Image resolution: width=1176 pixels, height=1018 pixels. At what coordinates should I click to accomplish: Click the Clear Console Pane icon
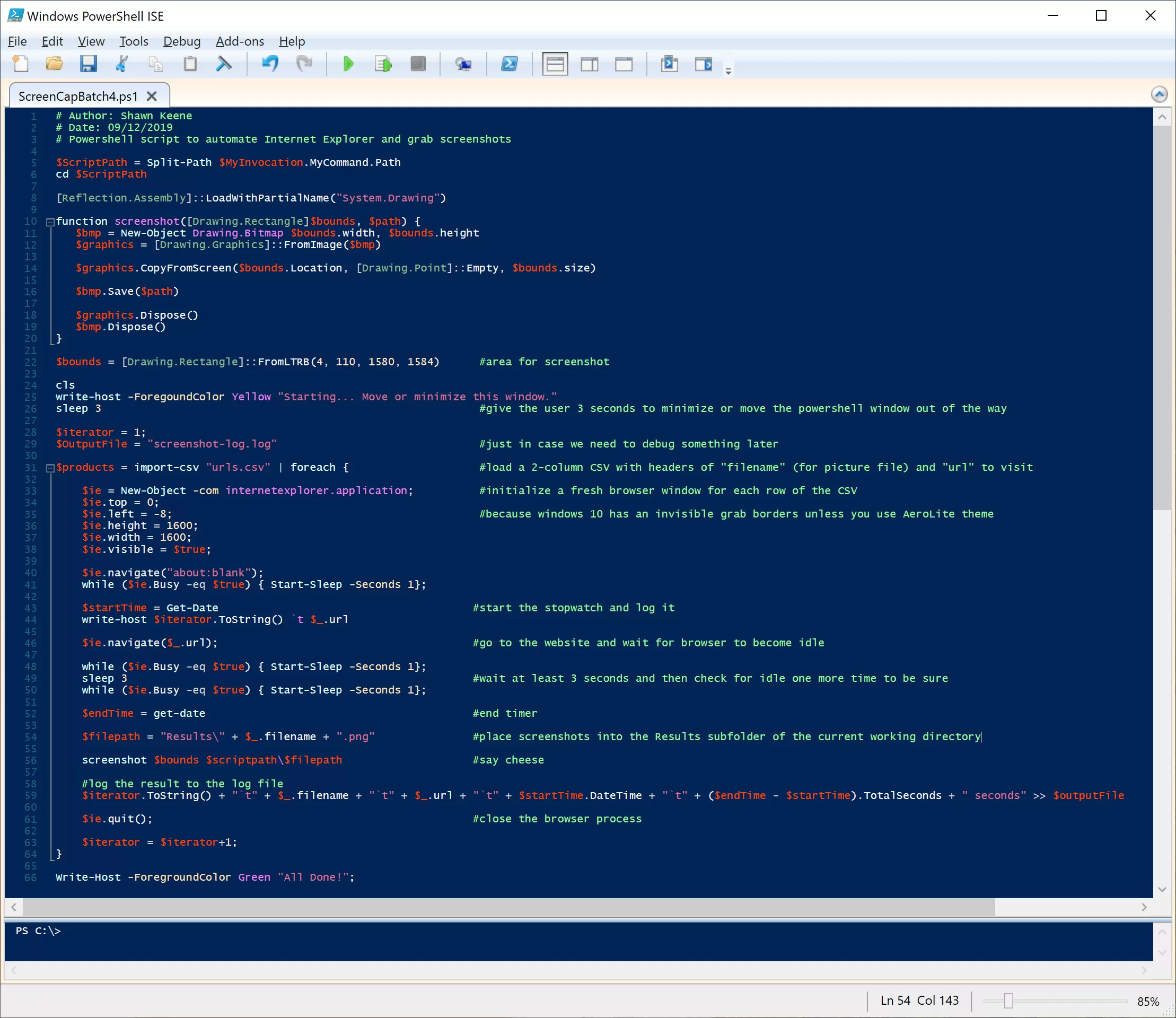224,64
